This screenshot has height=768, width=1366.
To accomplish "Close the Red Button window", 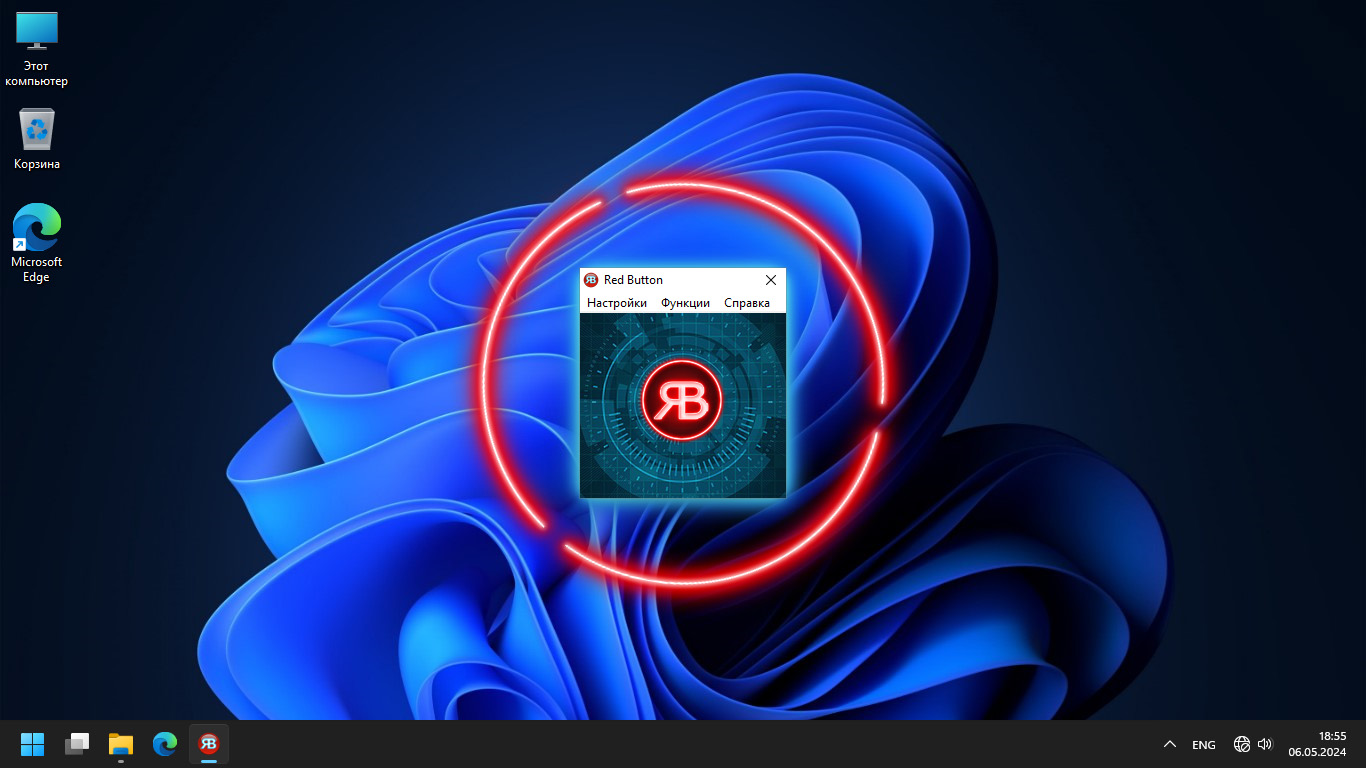I will [x=771, y=280].
